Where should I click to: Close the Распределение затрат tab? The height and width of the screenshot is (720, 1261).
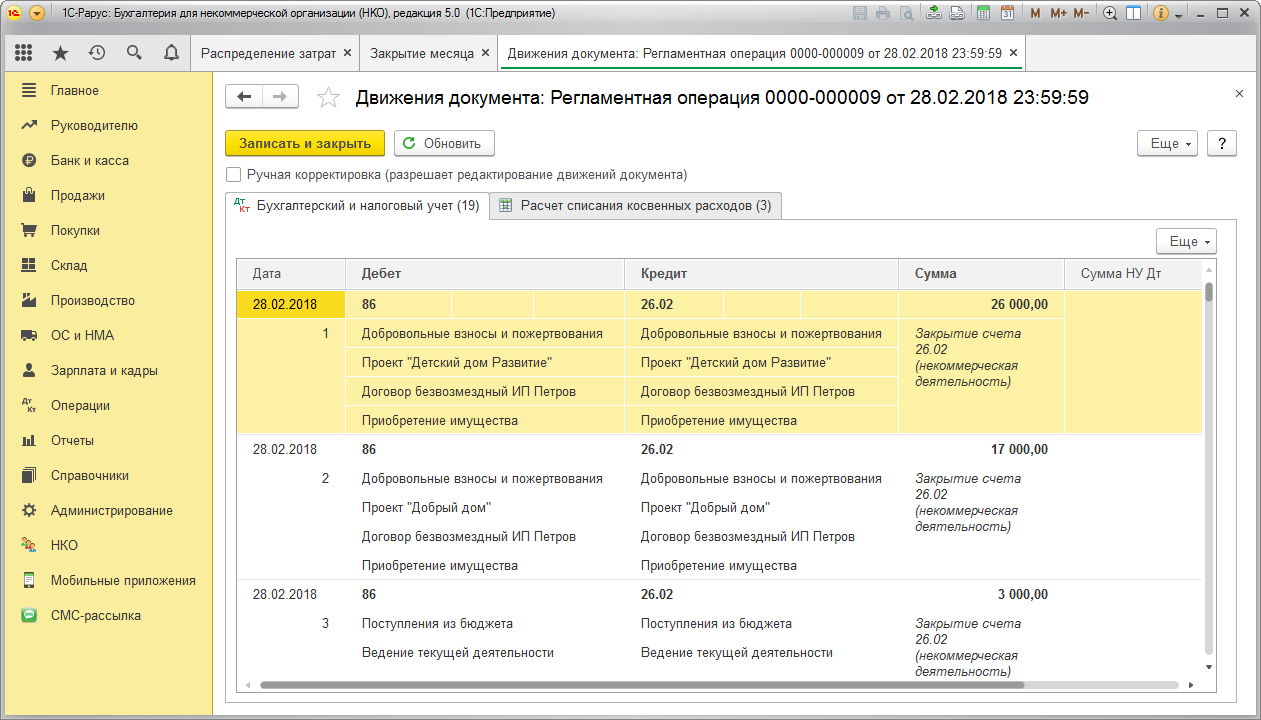pos(347,53)
